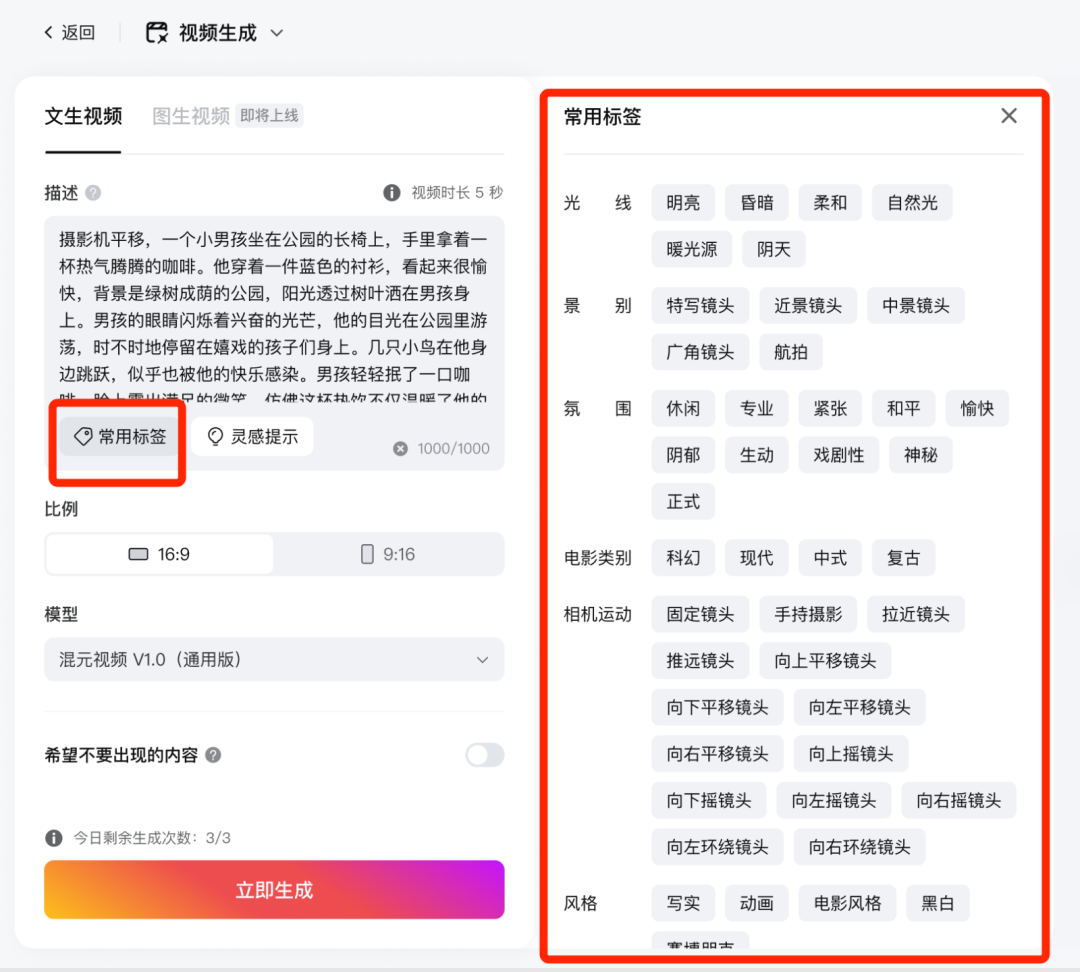The image size is (1080, 972).
Task: Toggle the 希望不要出现的内容 switch
Action: pyautogui.click(x=485, y=755)
